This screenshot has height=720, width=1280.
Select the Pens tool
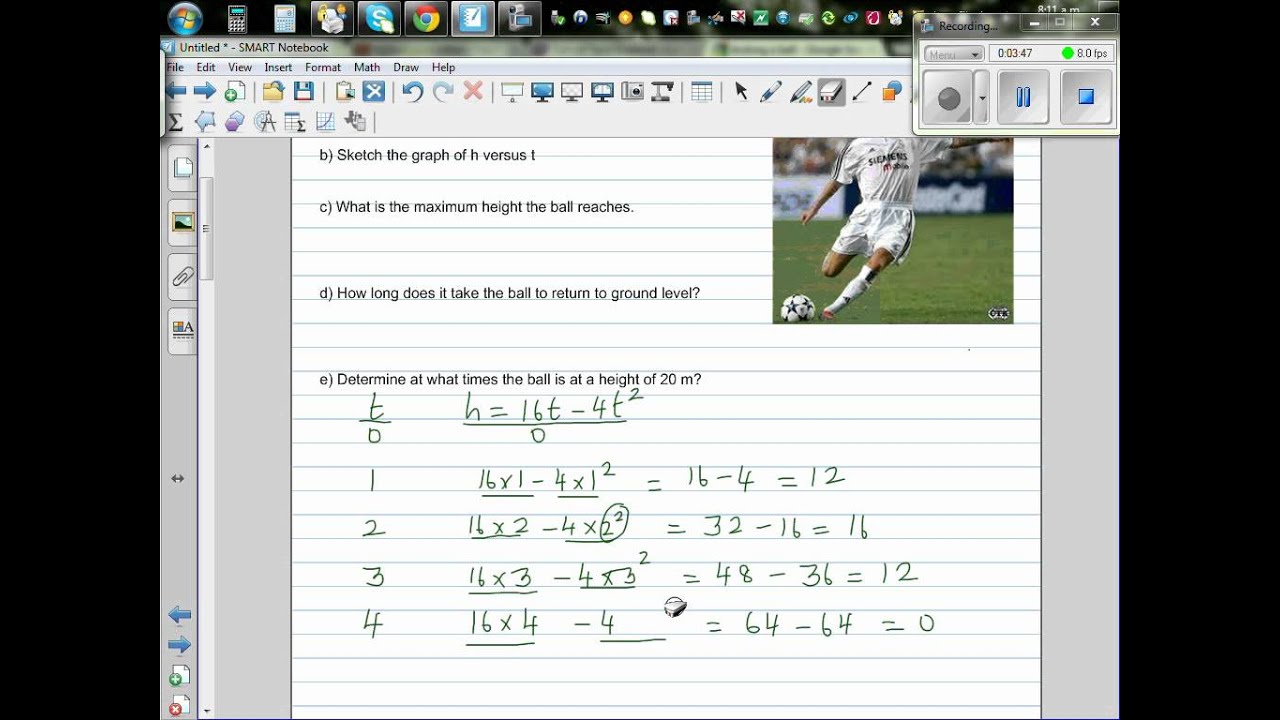(x=770, y=92)
